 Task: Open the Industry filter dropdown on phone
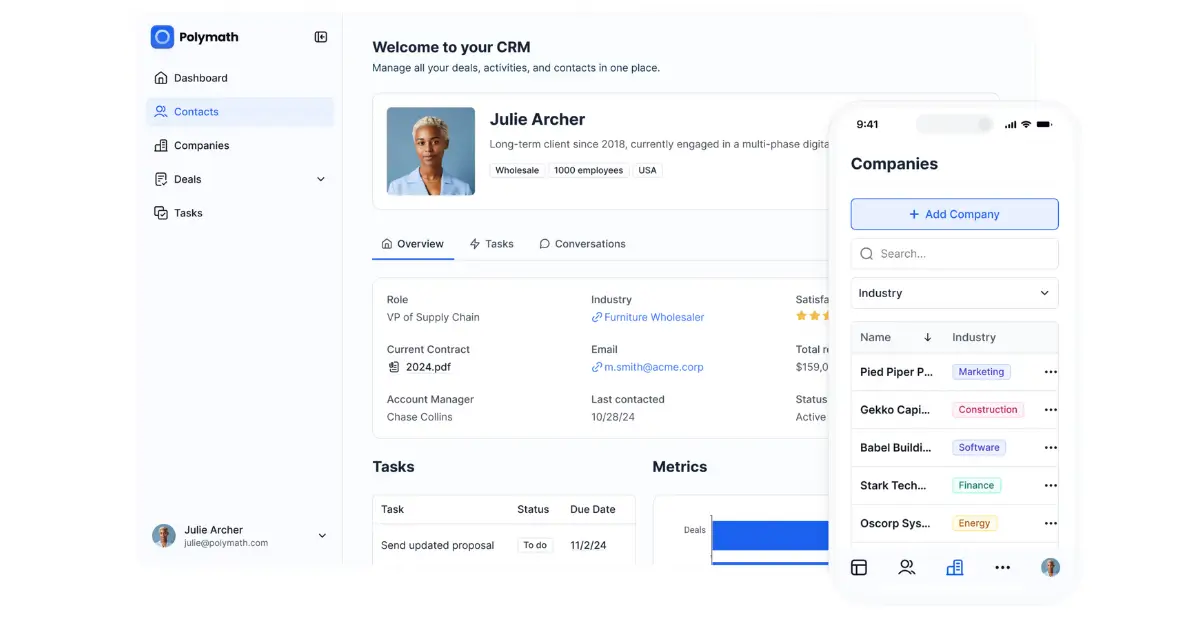[953, 293]
